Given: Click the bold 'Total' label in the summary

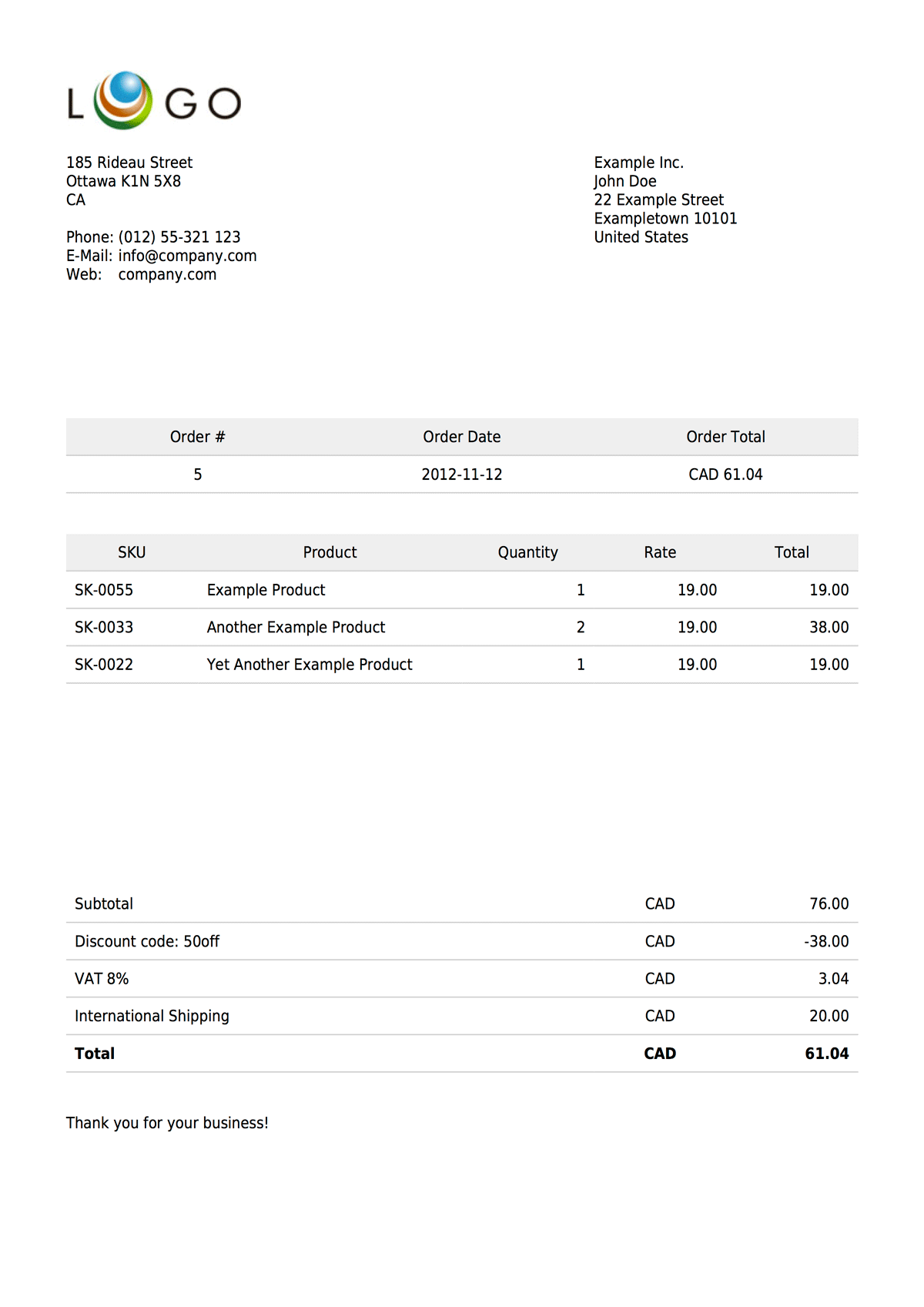Looking at the screenshot, I should [x=95, y=1054].
